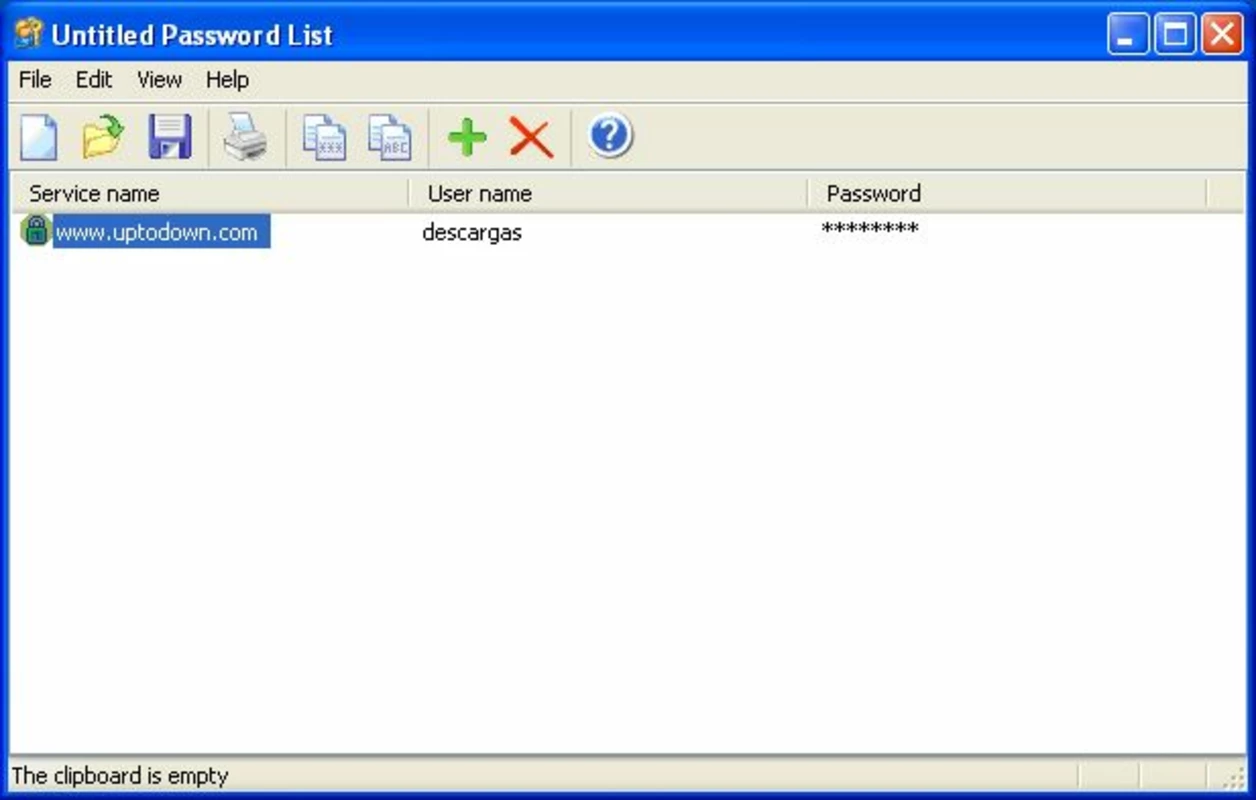This screenshot has height=800, width=1256.
Task: Create a new password list
Action: click(39, 137)
